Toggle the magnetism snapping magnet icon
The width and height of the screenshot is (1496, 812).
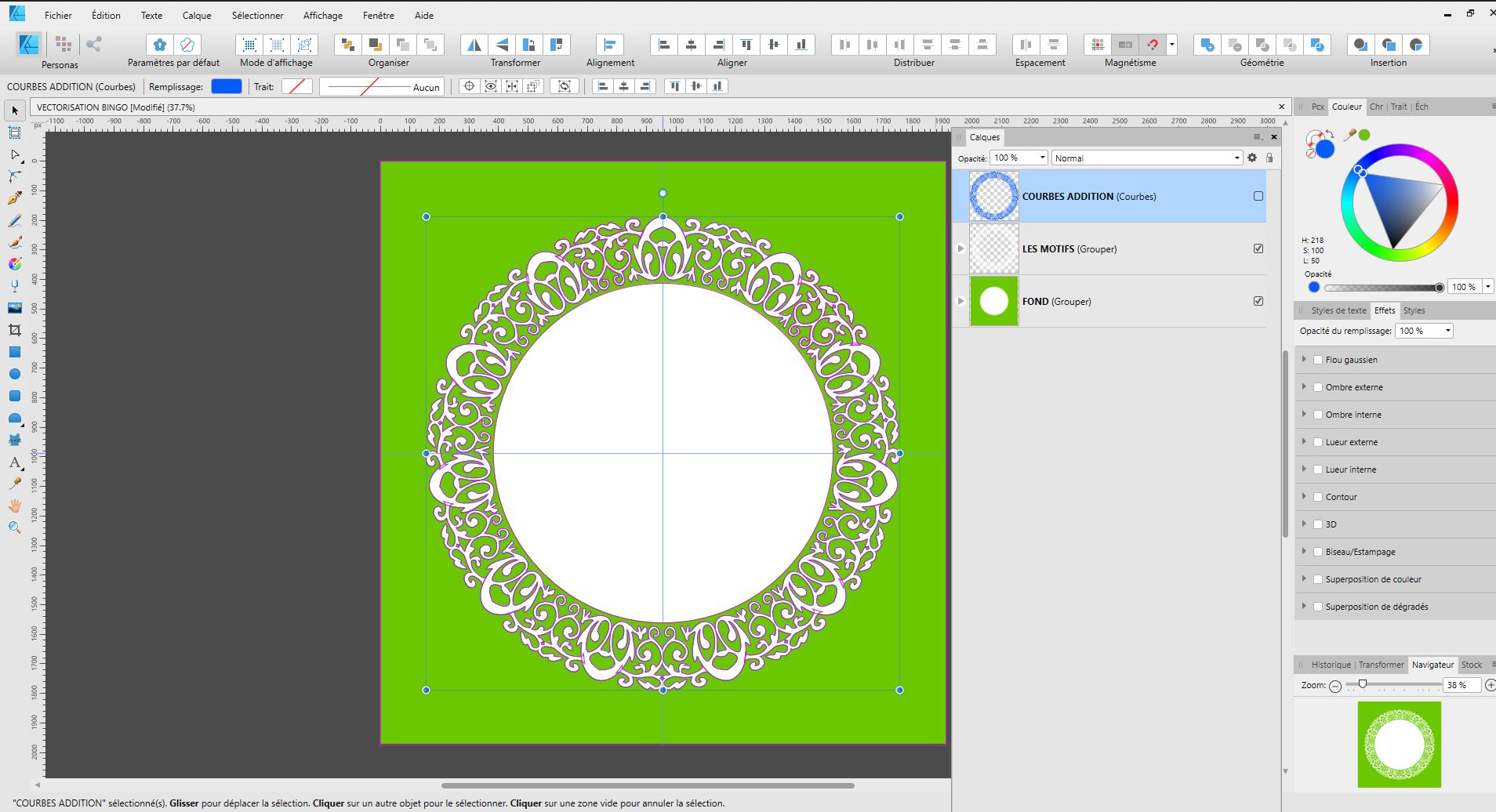tap(1153, 45)
